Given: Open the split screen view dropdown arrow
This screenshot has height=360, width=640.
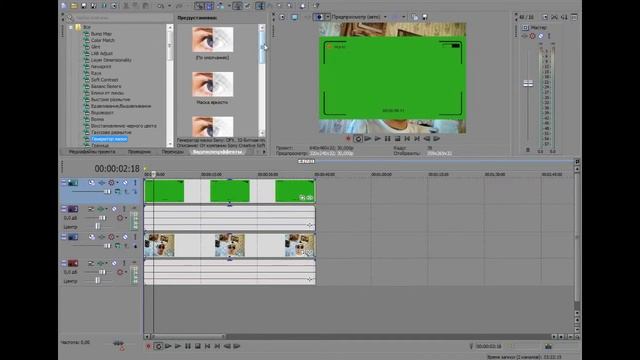Looking at the screenshot, I should (x=327, y=17).
